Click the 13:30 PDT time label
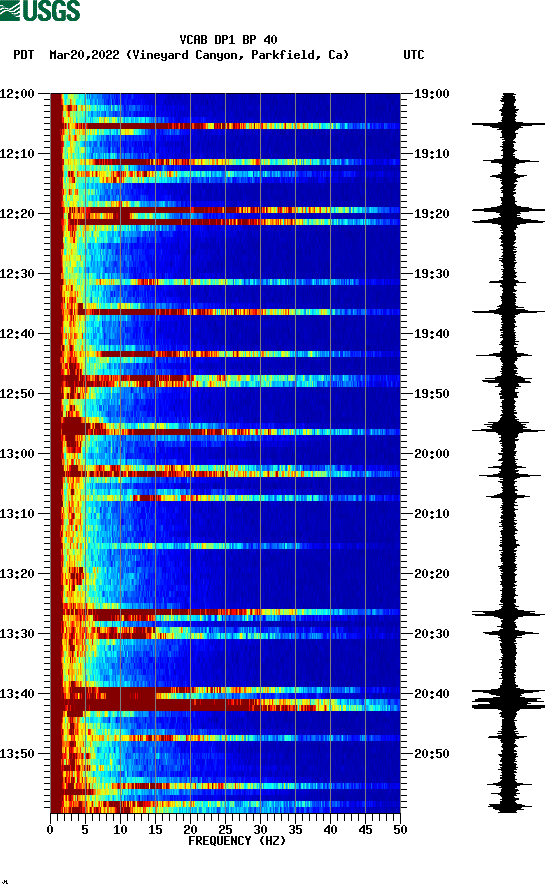 [x=17, y=634]
